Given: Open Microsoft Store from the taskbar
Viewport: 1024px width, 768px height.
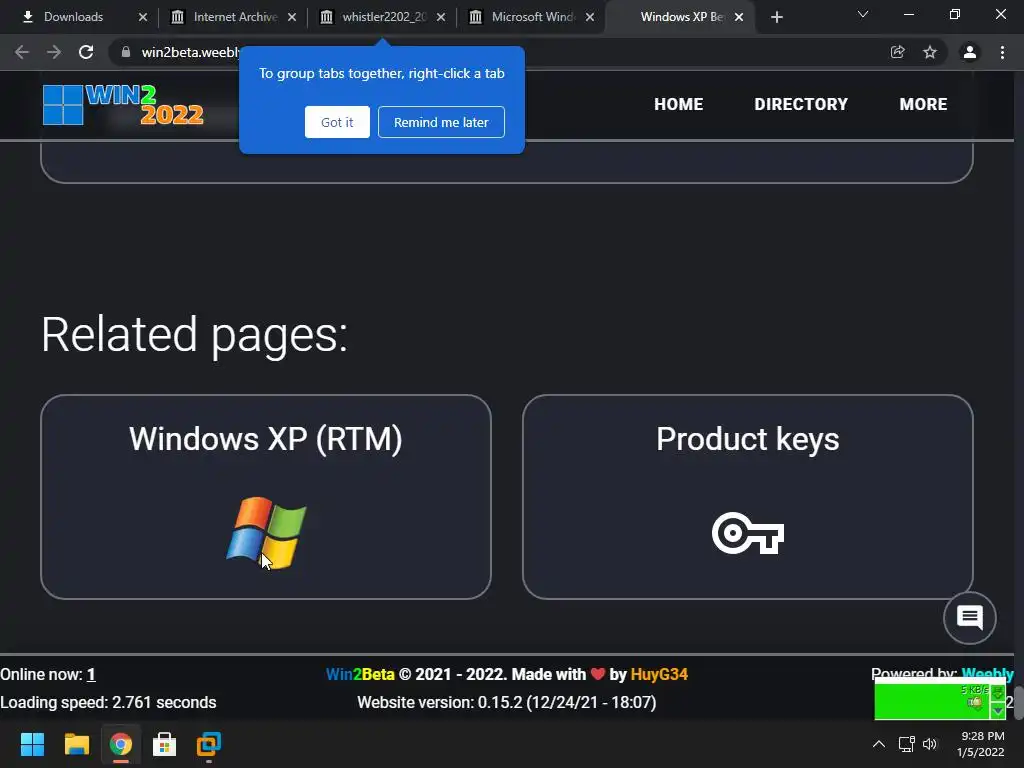Looking at the screenshot, I should [165, 744].
